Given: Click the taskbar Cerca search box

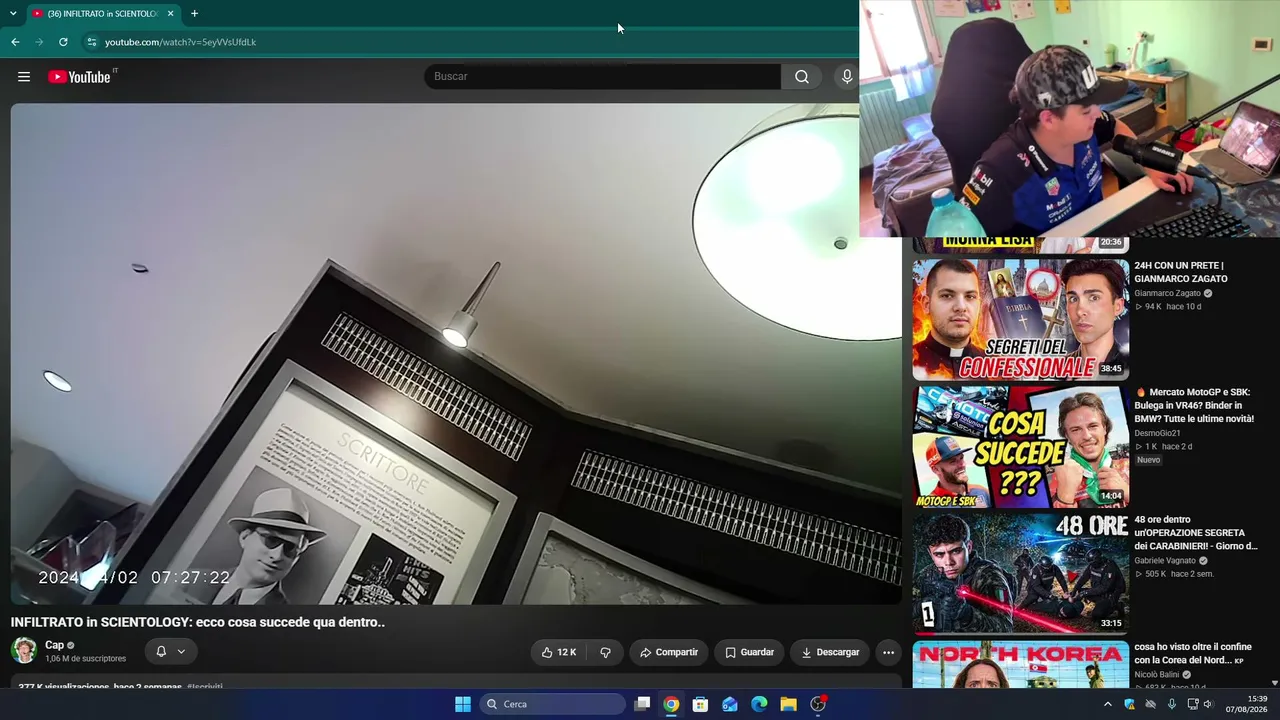Looking at the screenshot, I should click(553, 704).
